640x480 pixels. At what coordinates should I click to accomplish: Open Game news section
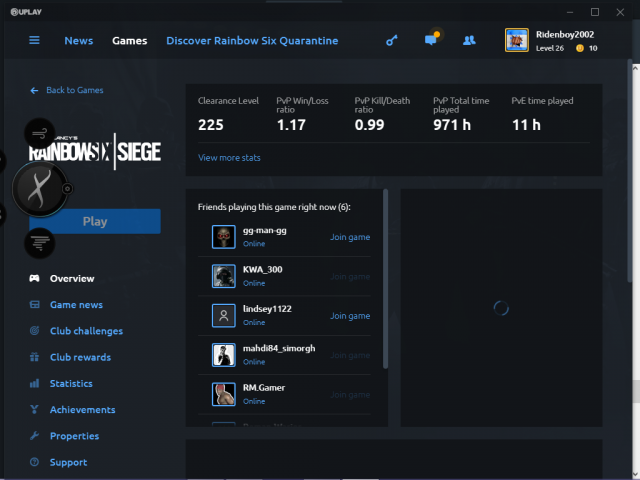[x=76, y=304]
